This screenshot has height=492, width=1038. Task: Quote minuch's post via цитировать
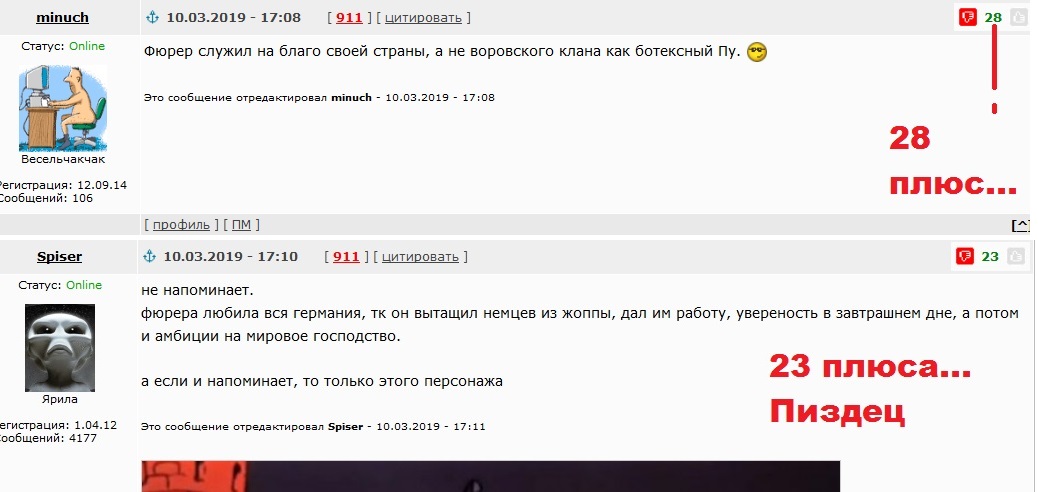423,18
